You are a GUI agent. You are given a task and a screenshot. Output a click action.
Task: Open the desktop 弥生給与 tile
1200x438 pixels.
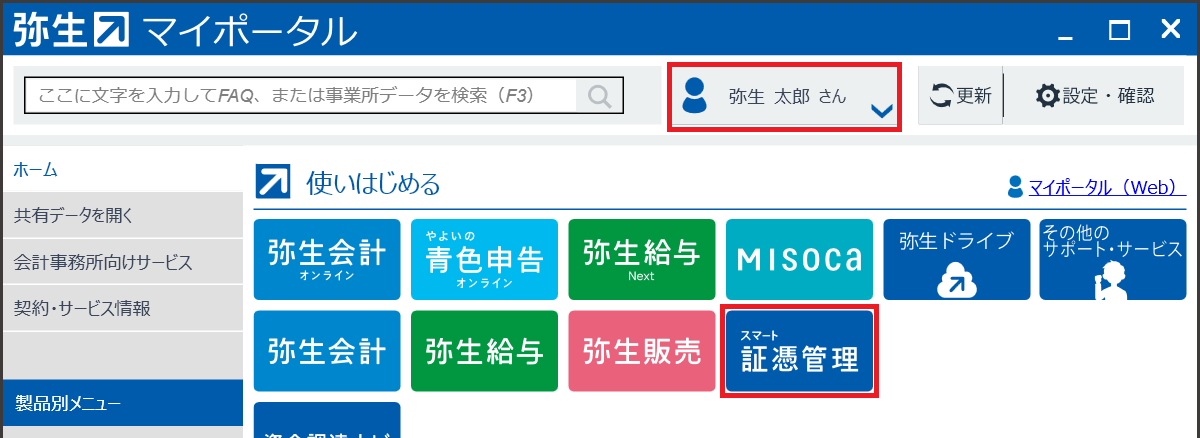(484, 351)
